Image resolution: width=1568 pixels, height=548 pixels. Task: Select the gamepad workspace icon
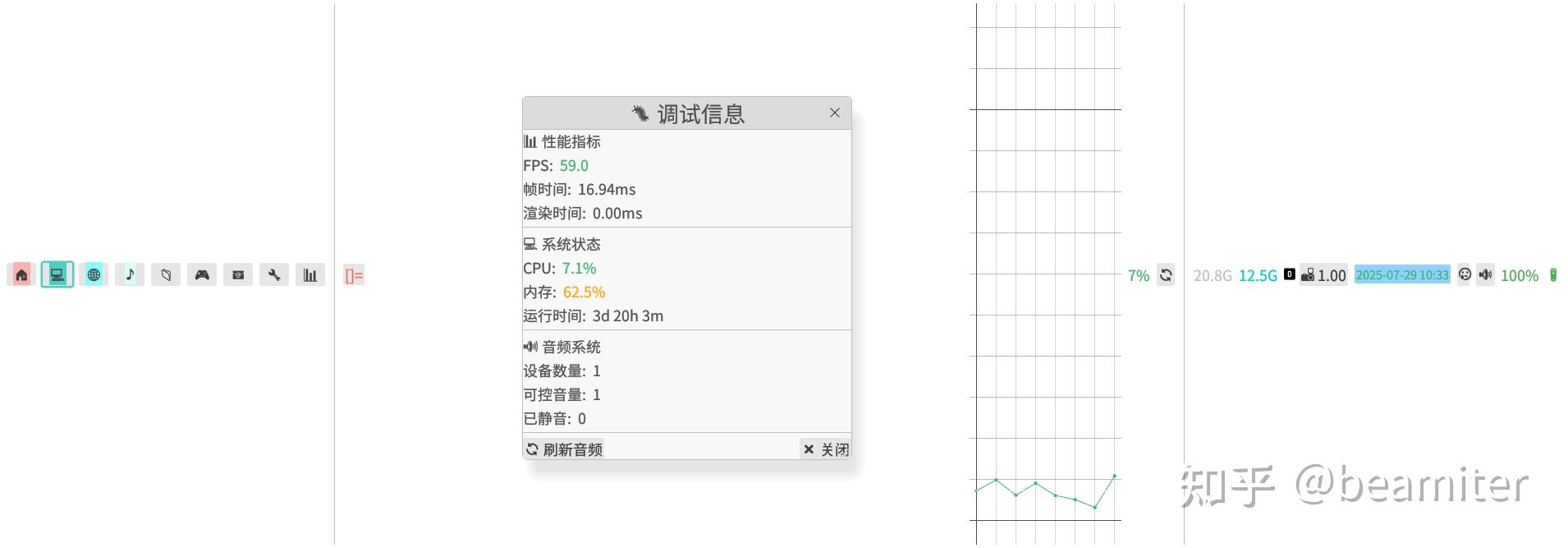pos(201,274)
